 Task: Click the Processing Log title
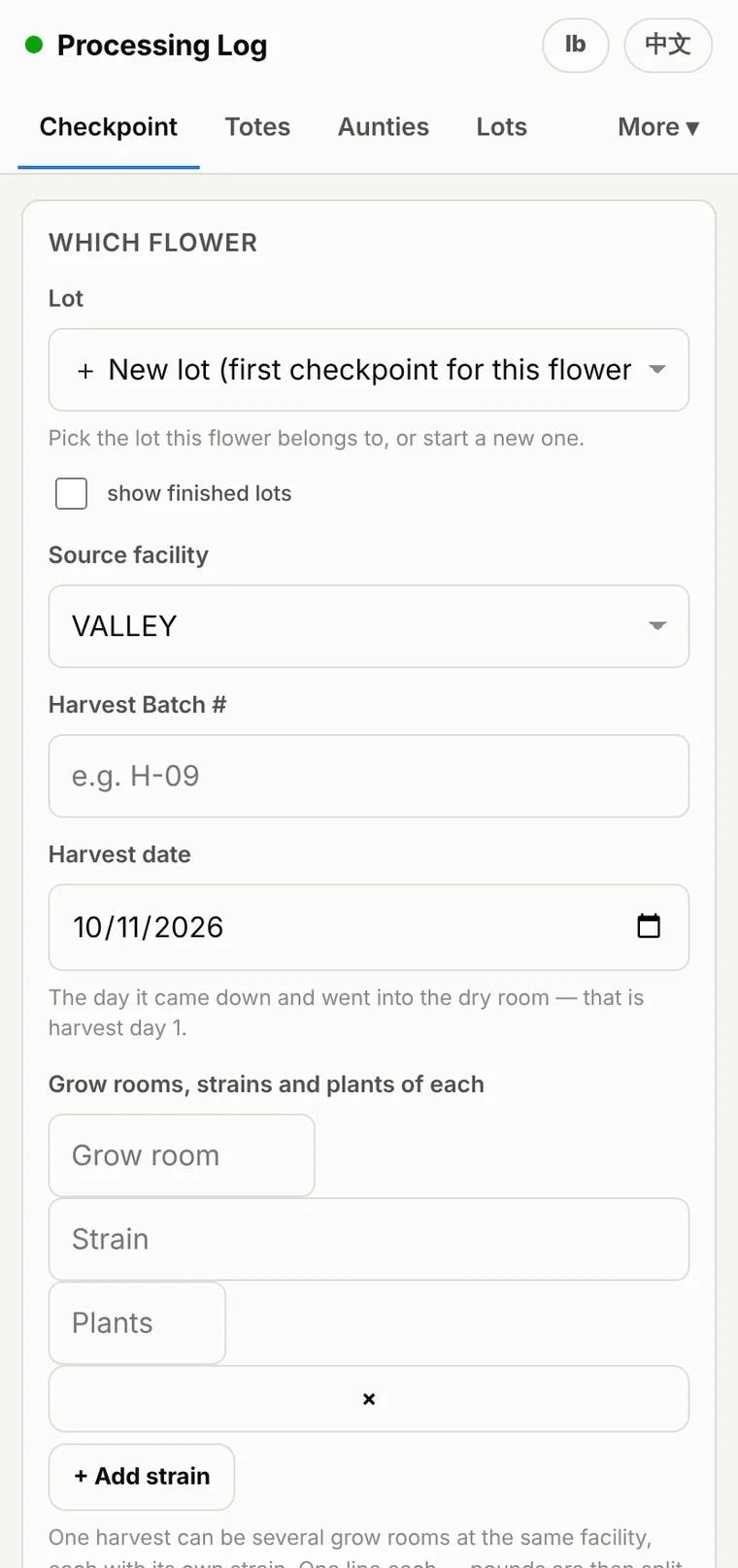point(162,46)
